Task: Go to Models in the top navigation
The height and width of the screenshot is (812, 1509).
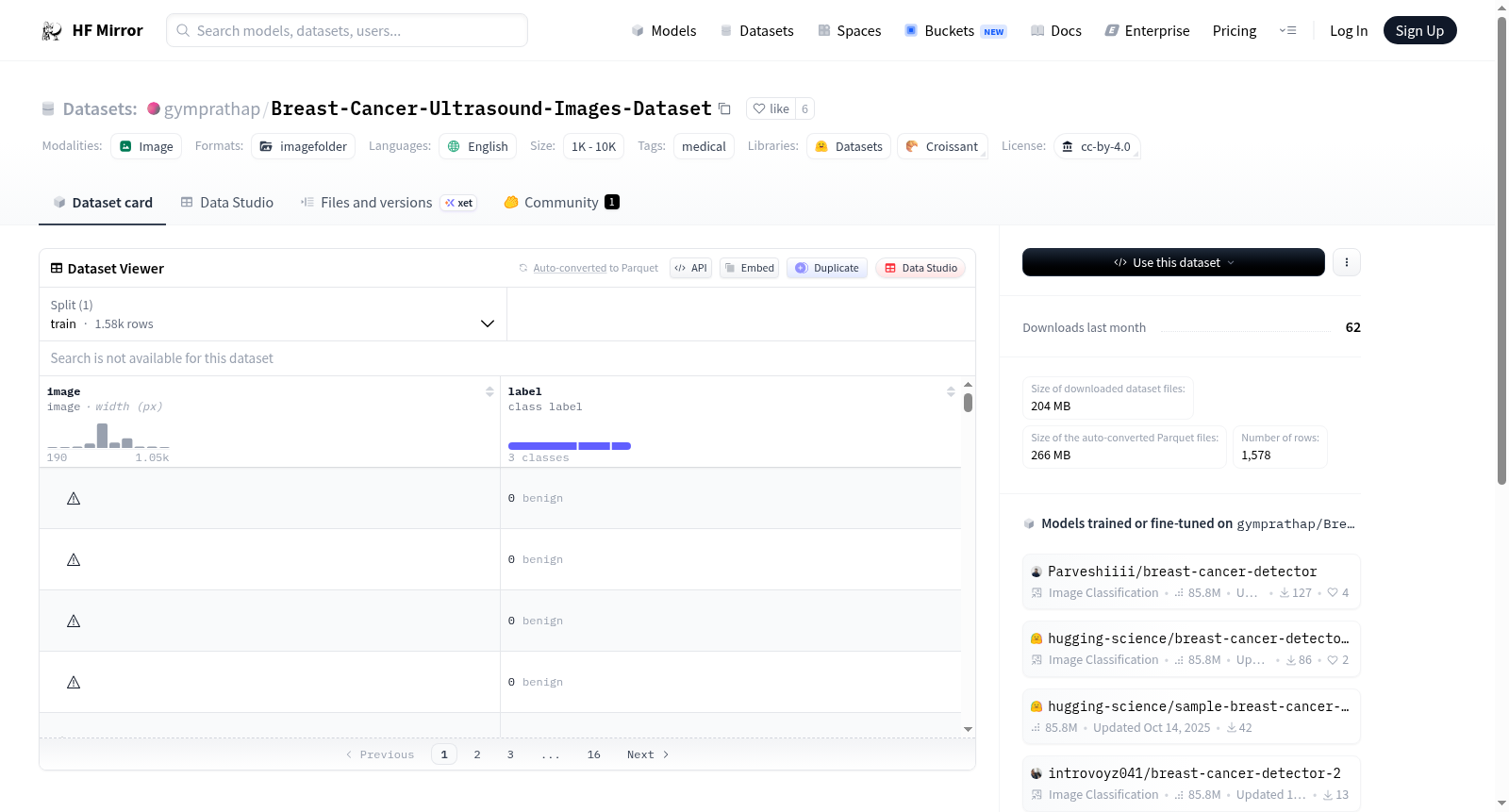Action: (x=664, y=31)
